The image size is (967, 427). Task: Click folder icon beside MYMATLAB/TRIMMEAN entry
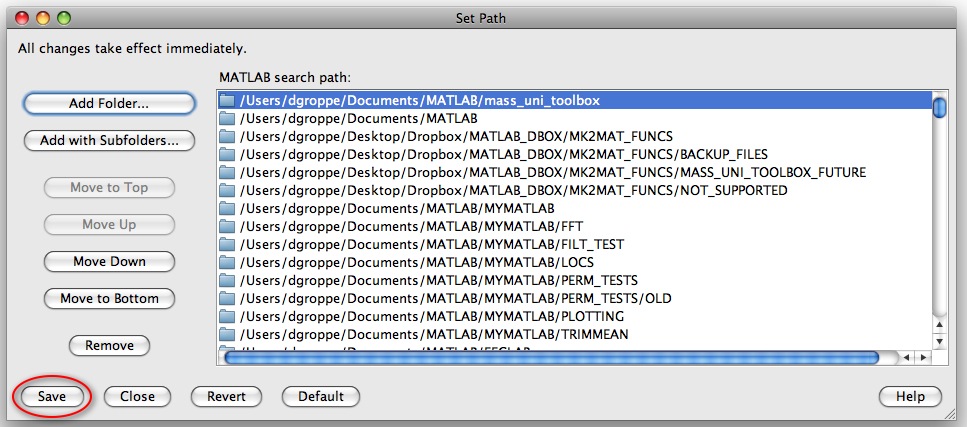pos(228,334)
